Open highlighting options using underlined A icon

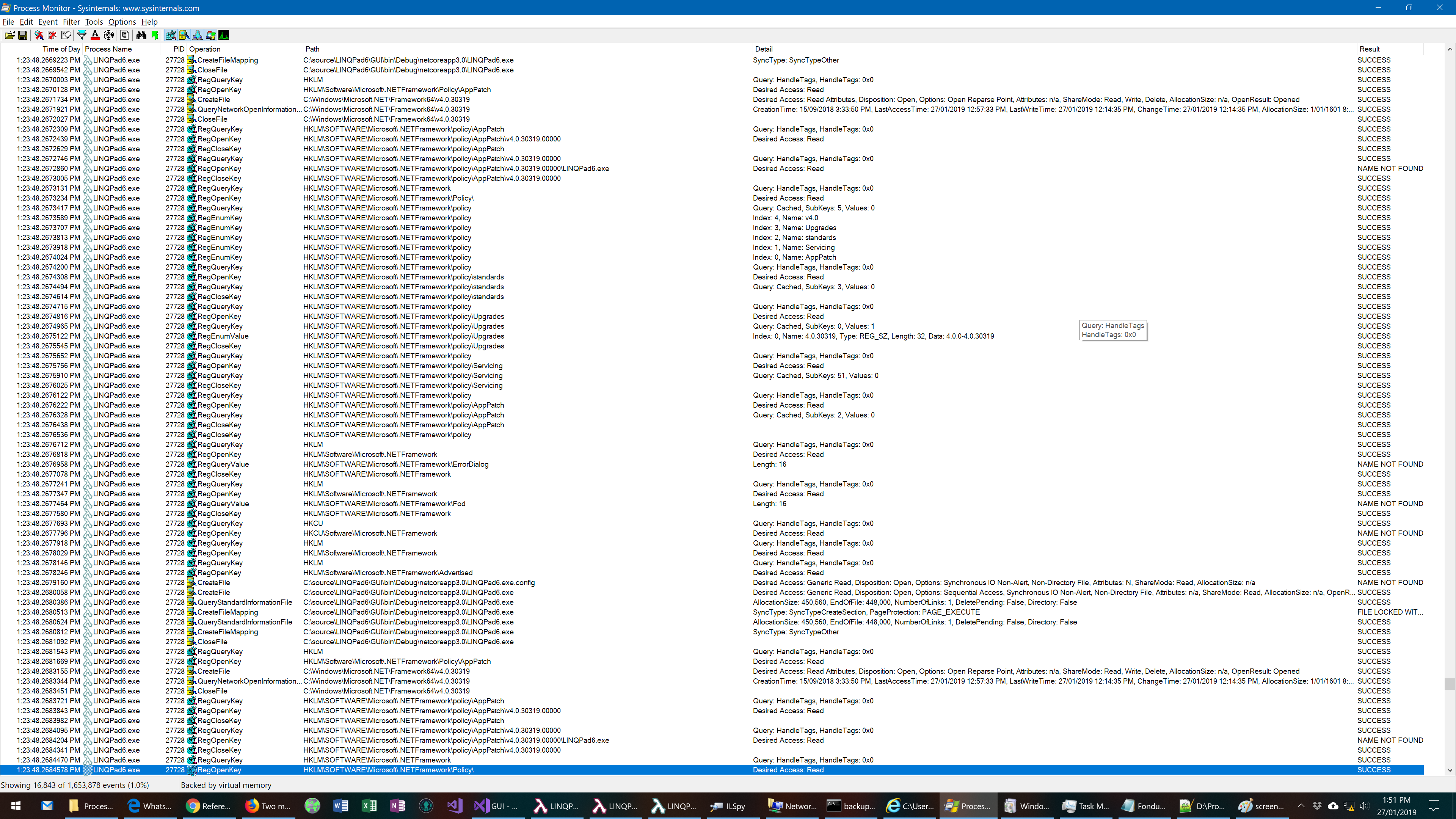pos(95,35)
